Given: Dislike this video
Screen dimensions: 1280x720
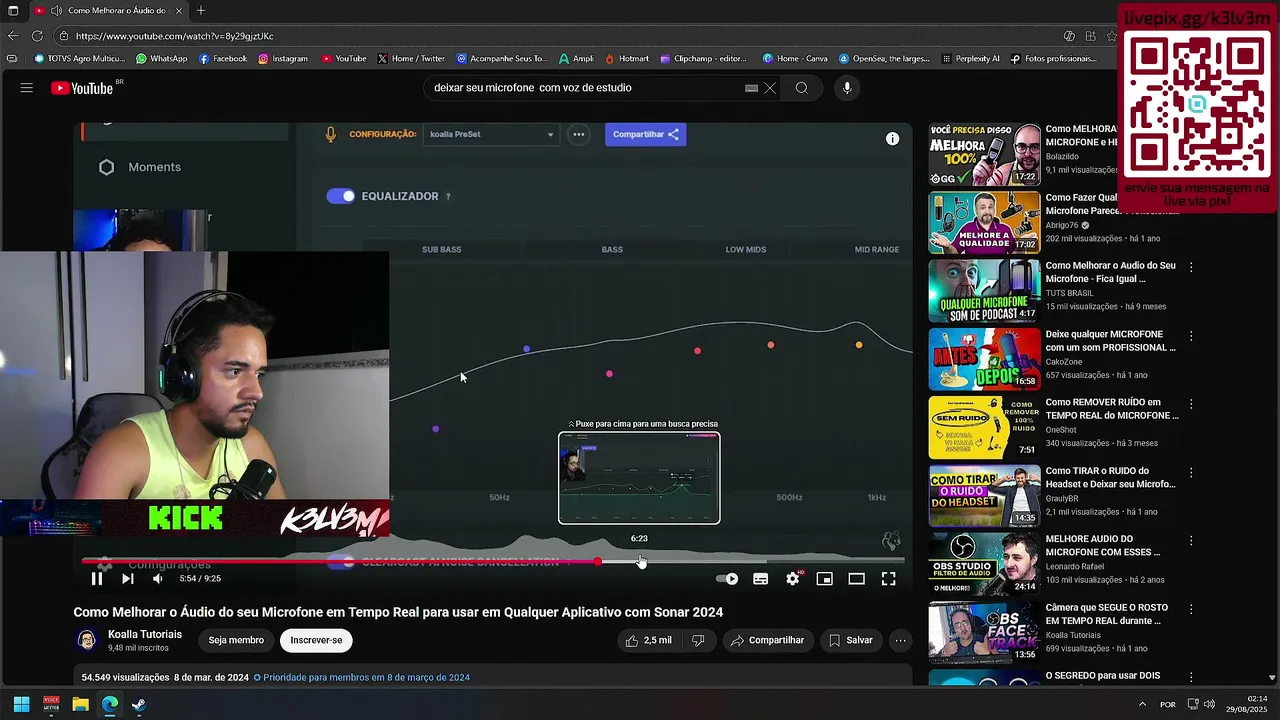Looking at the screenshot, I should pyautogui.click(x=698, y=640).
